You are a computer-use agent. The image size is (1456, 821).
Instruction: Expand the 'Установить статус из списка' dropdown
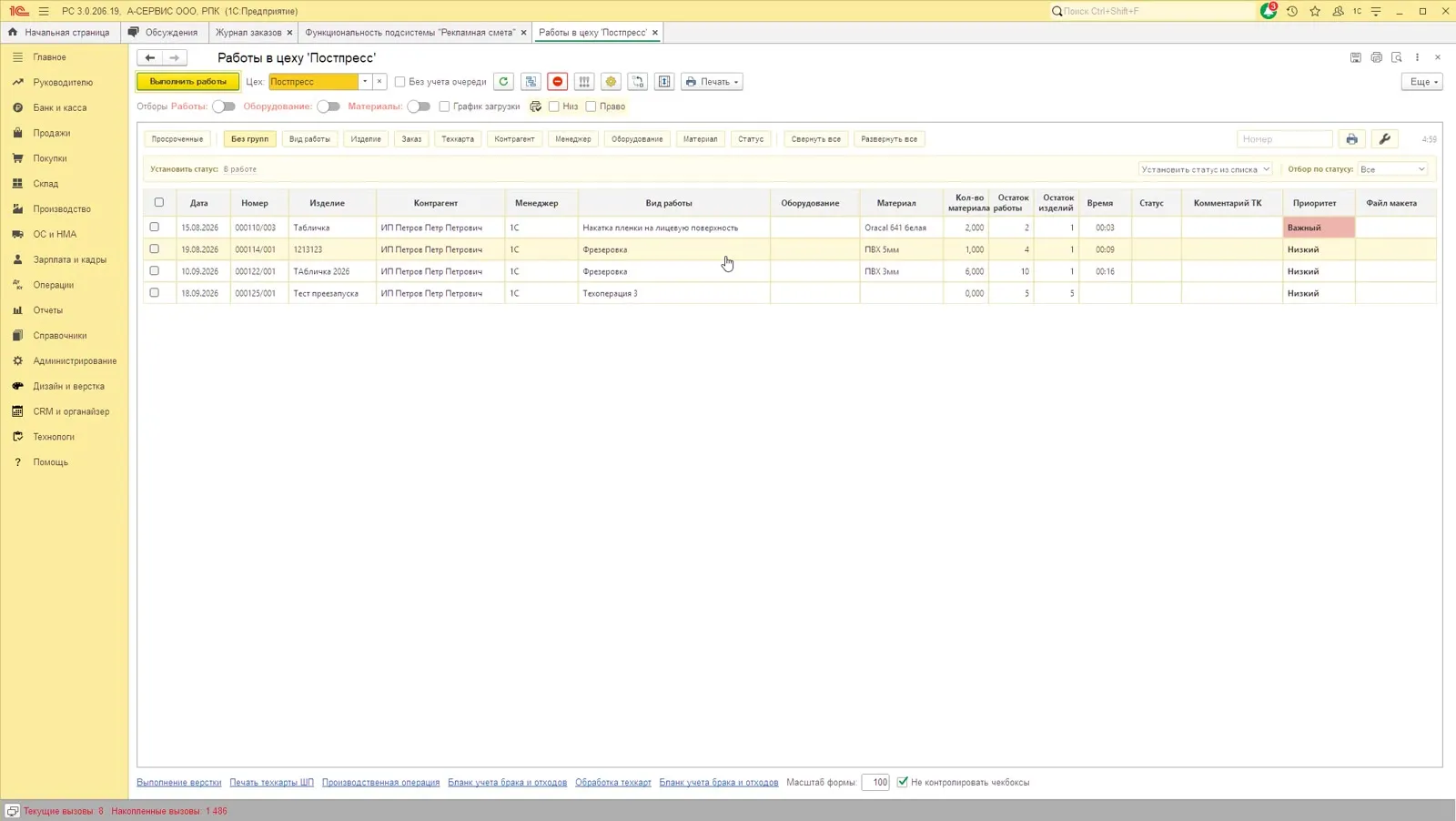coord(1205,169)
